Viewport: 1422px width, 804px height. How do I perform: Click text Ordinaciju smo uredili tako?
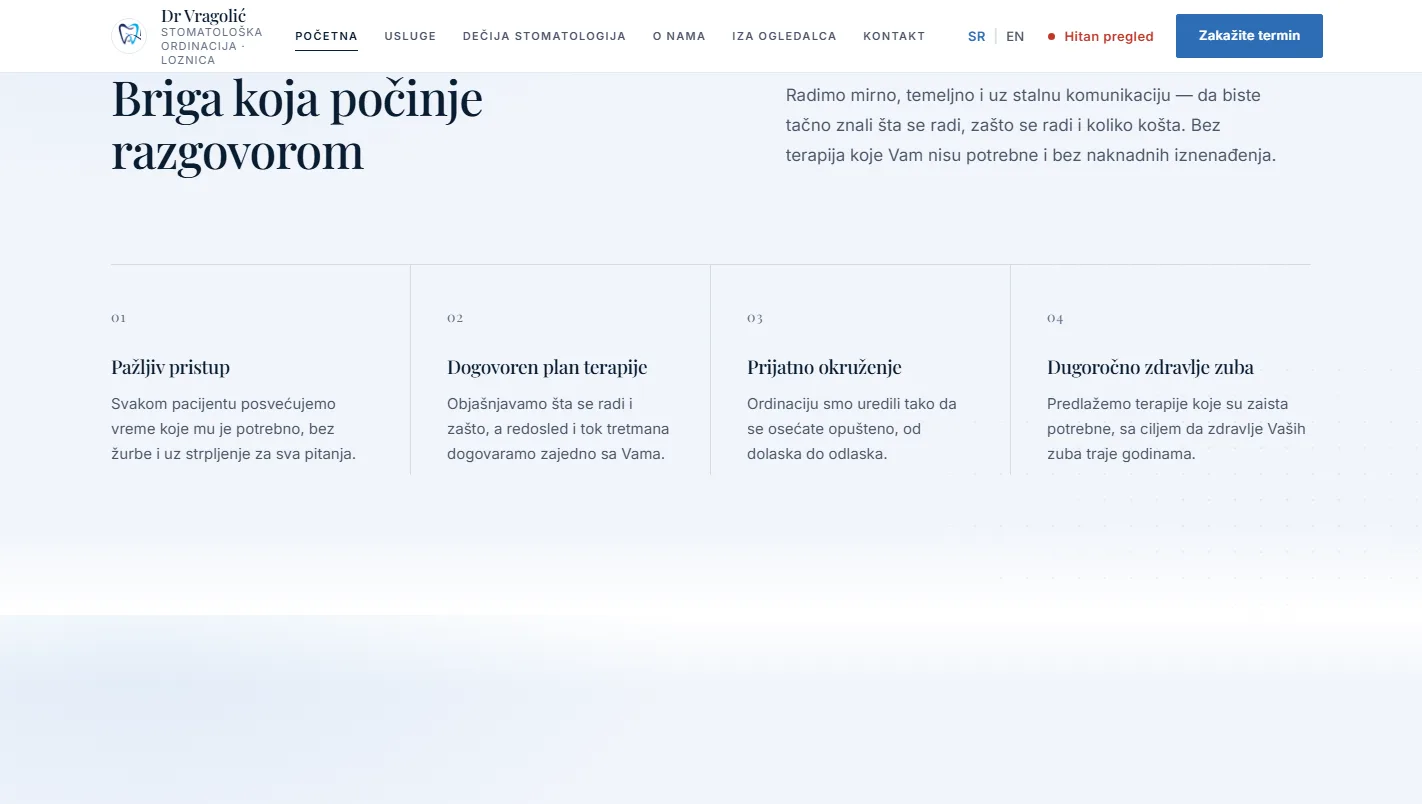852,429
